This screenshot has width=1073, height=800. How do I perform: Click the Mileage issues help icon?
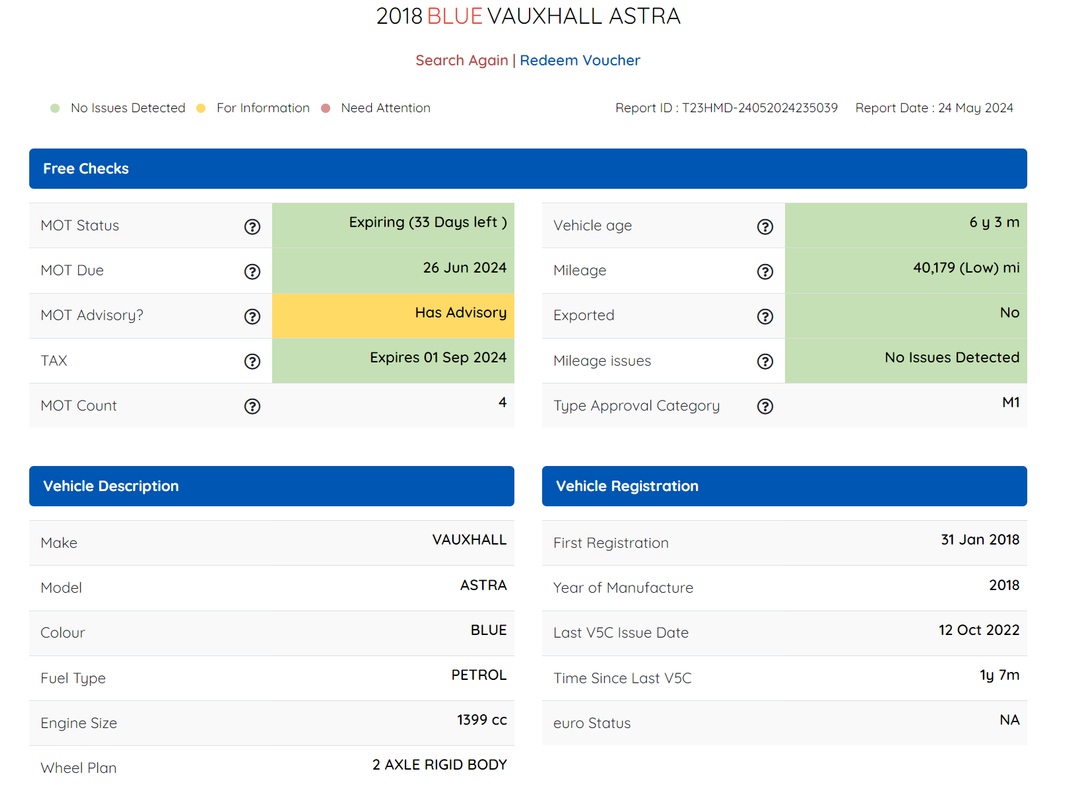pyautogui.click(x=765, y=361)
